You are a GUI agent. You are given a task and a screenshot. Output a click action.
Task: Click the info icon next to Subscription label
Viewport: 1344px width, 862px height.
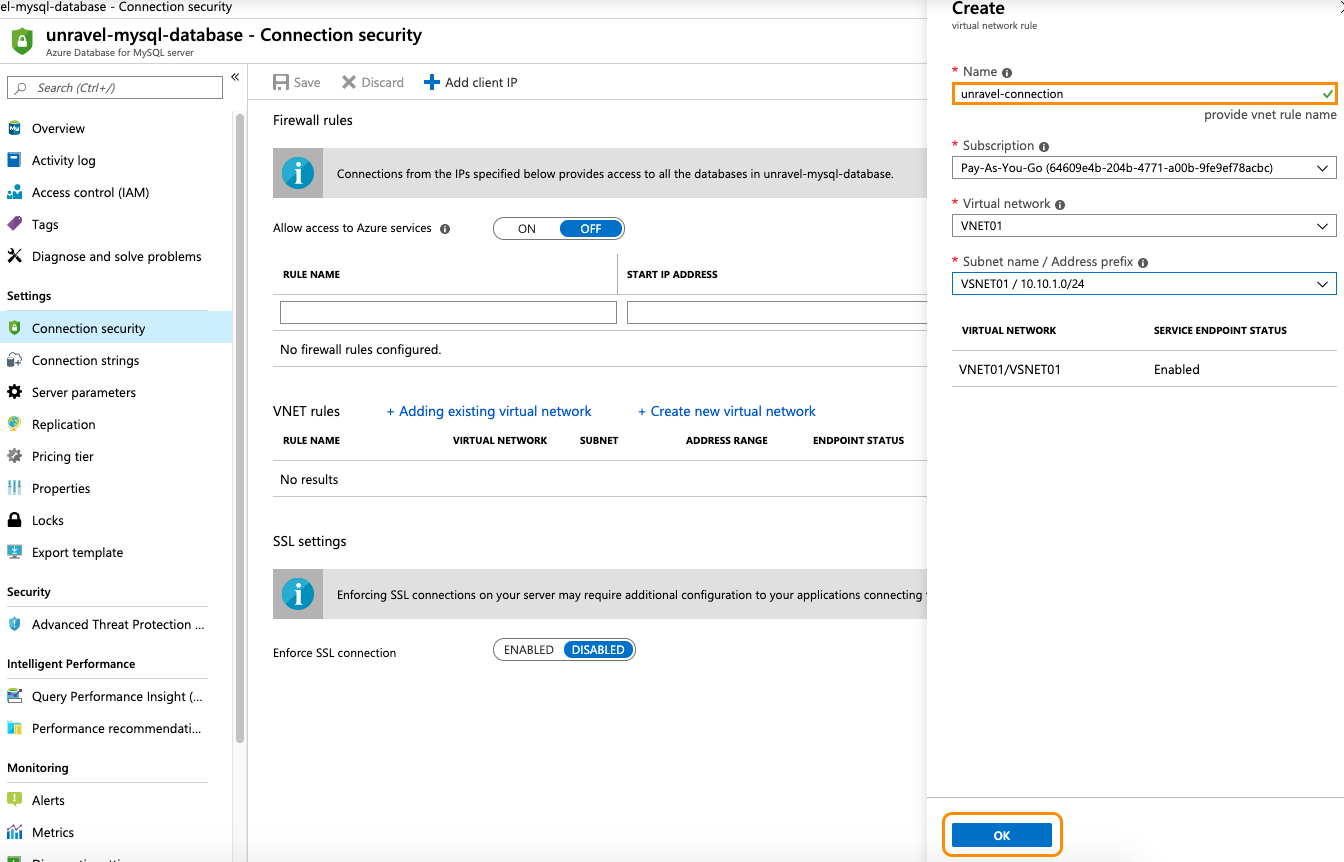point(1044,146)
